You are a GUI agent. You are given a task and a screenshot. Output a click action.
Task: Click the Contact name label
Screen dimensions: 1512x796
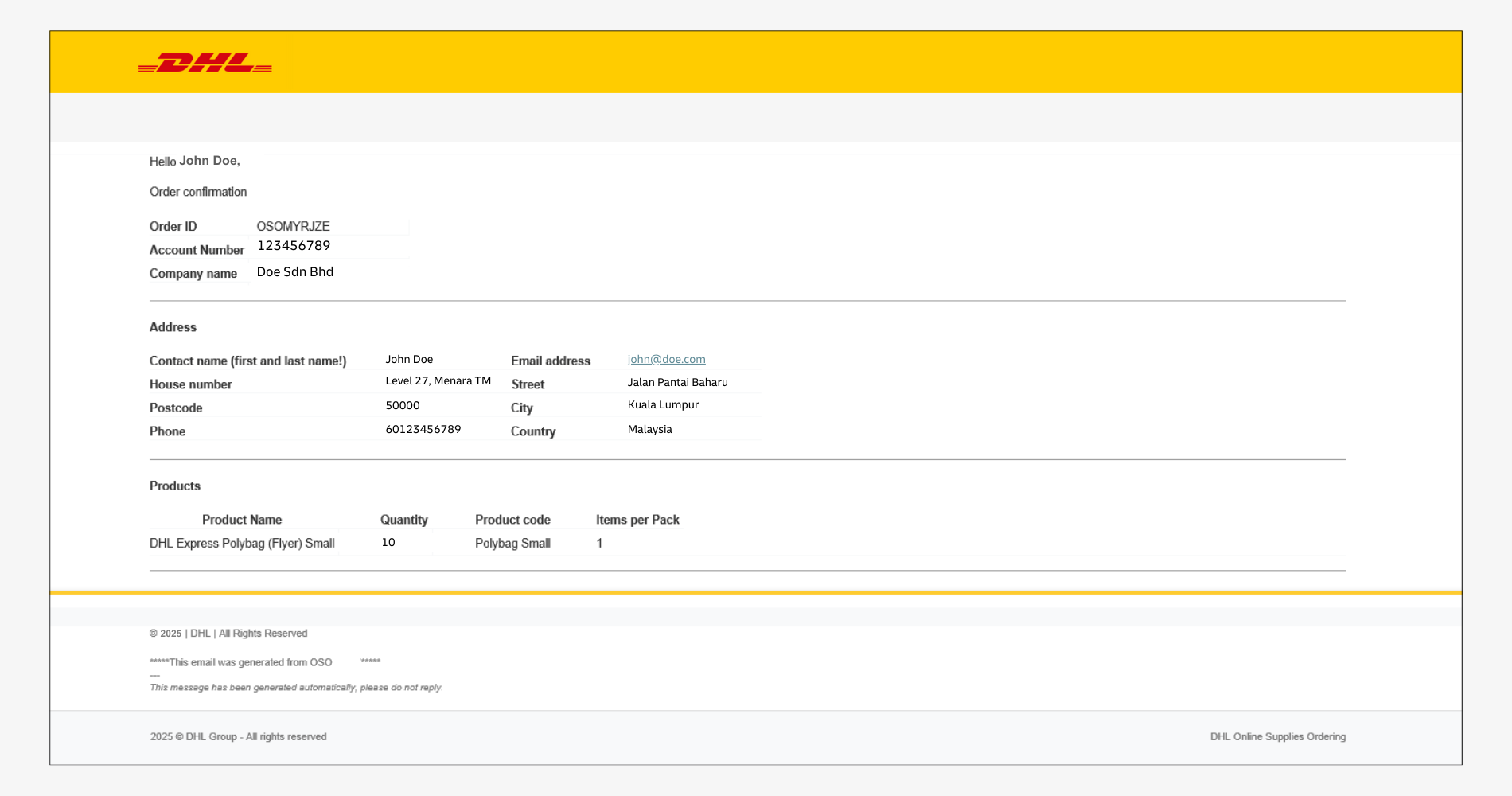[247, 361]
